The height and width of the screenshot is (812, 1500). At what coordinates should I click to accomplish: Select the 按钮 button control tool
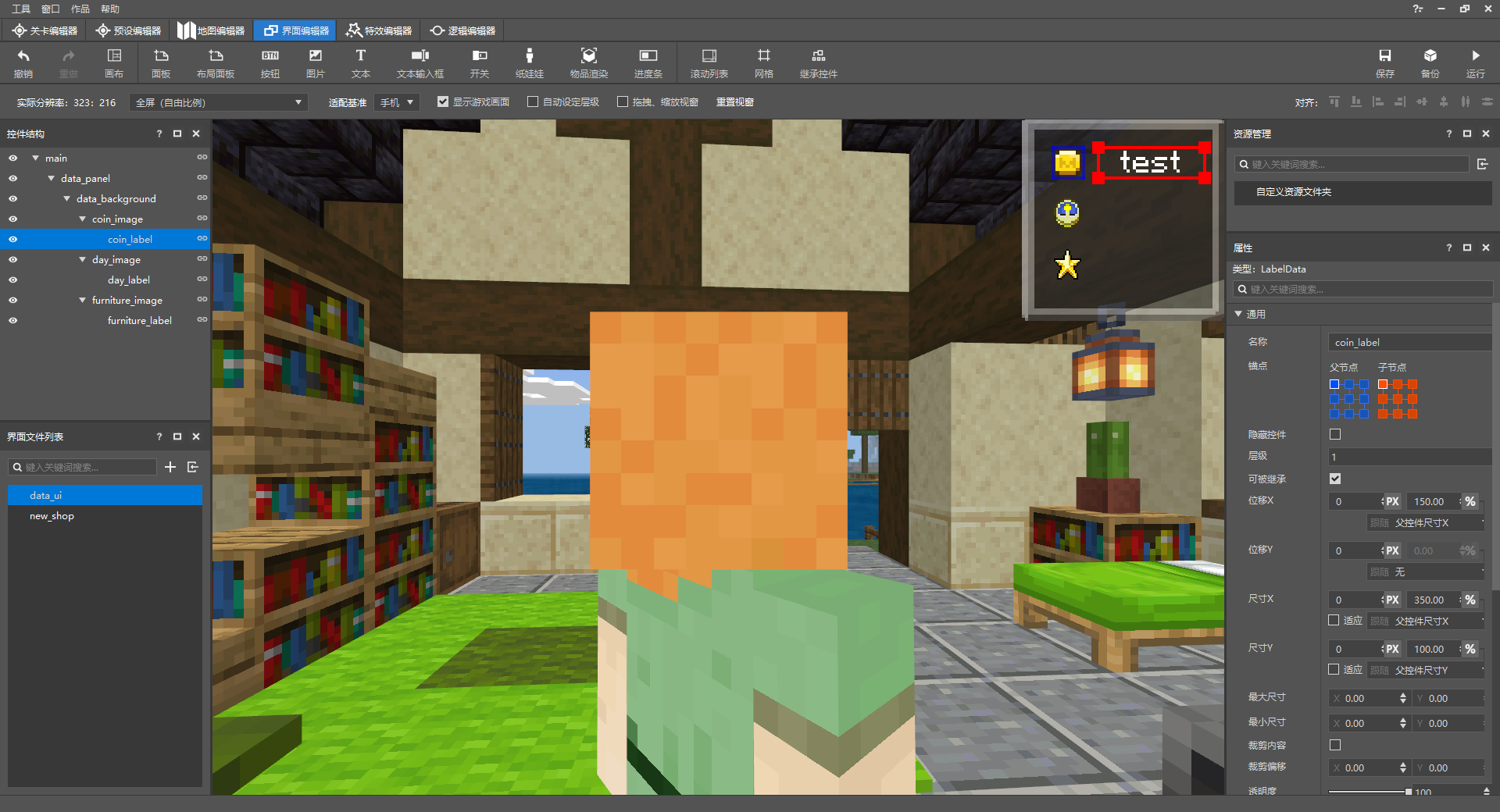(270, 62)
